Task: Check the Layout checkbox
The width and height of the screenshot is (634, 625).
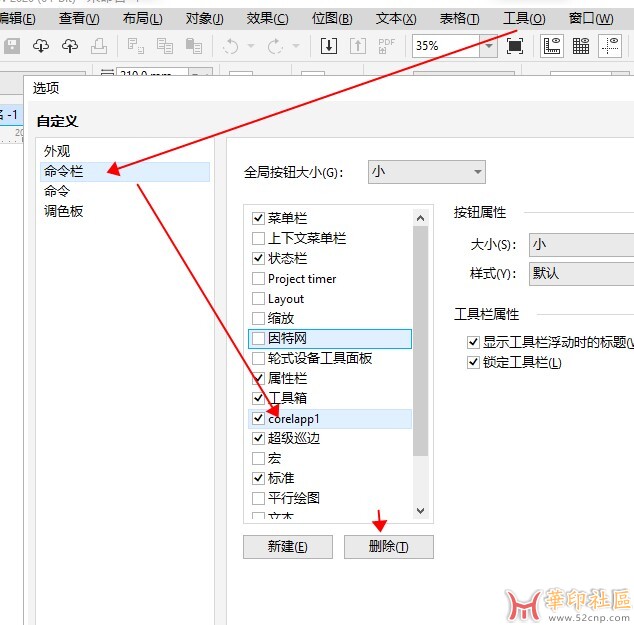Action: (258, 298)
